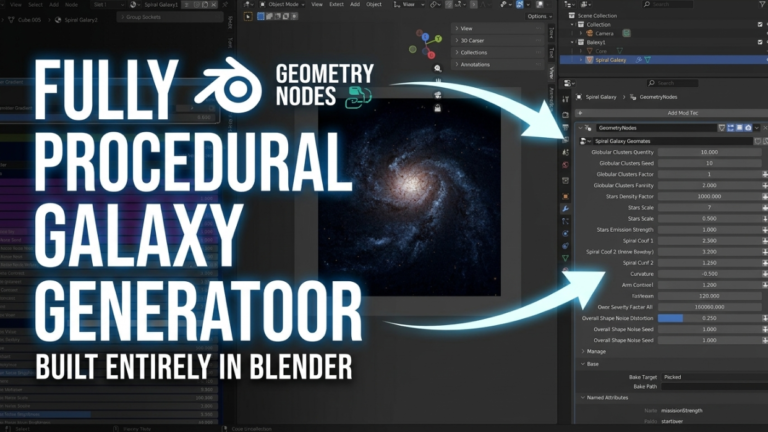Toggle the modifier show on cage triangle button
768x432 pixels.
(x=722, y=128)
